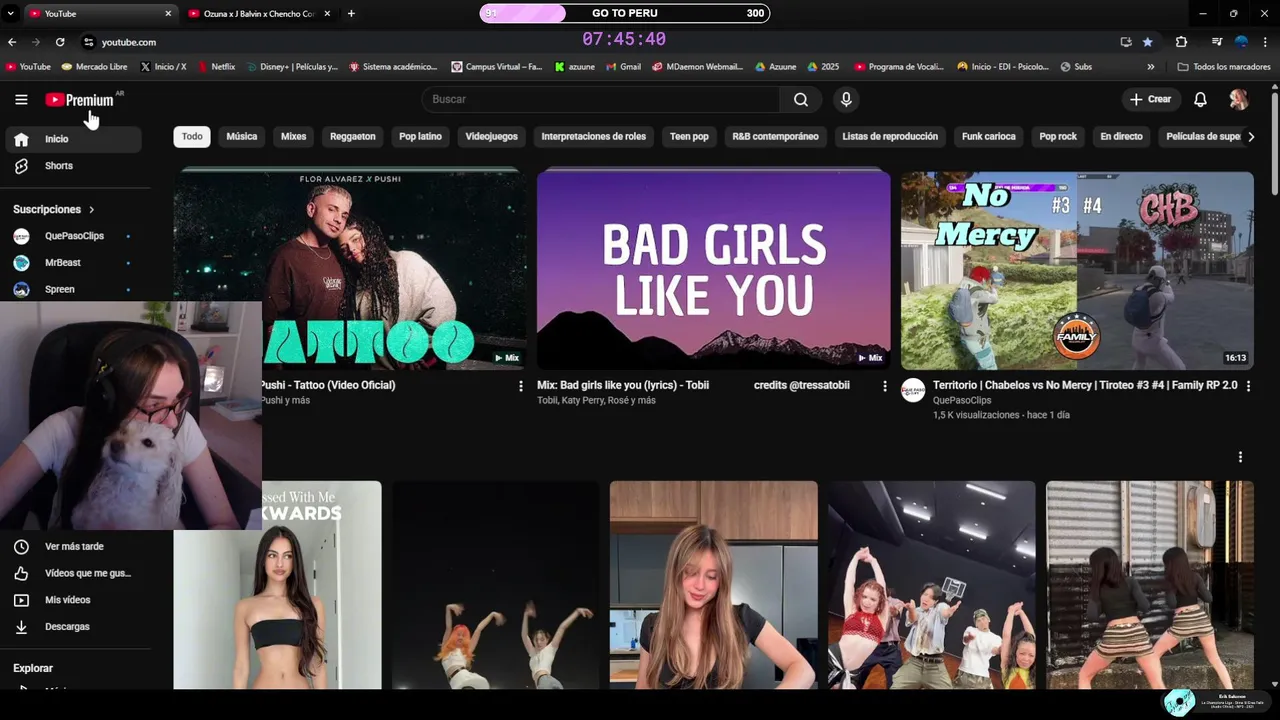The height and width of the screenshot is (720, 1280).
Task: Reload the page in browser
Action: tap(60, 42)
